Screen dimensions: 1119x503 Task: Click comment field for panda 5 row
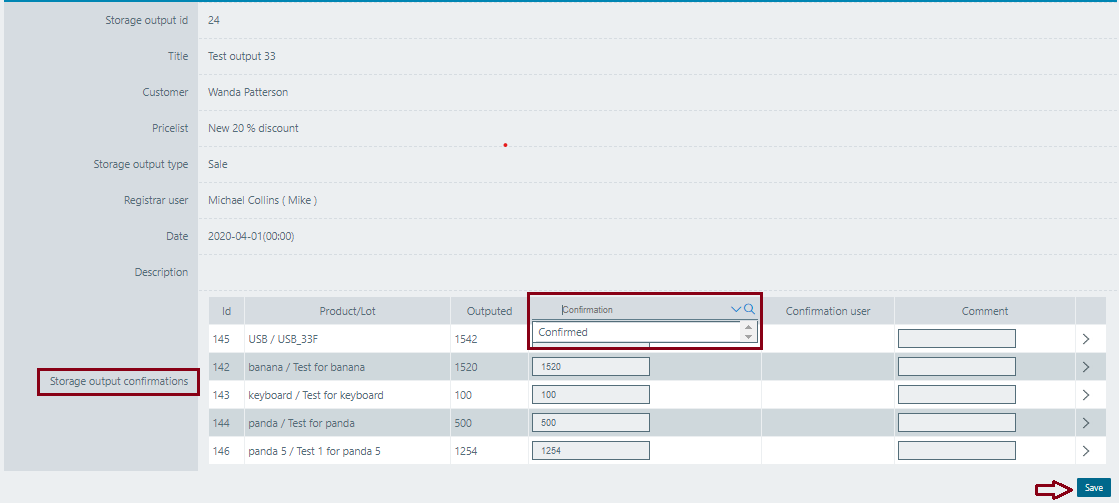tap(956, 451)
